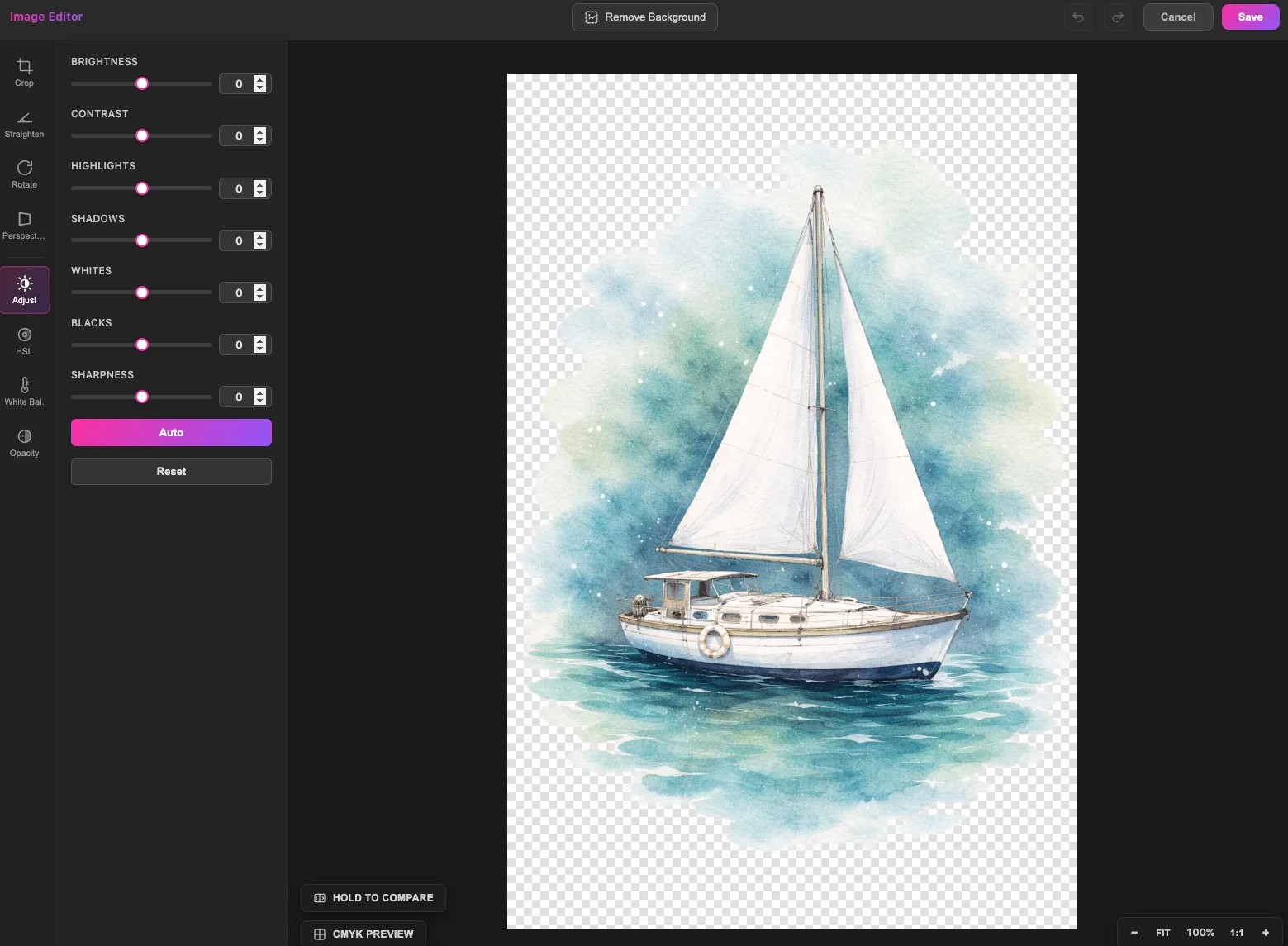Click the 100% zoom value
Image resolution: width=1288 pixels, height=946 pixels.
tap(1200, 933)
